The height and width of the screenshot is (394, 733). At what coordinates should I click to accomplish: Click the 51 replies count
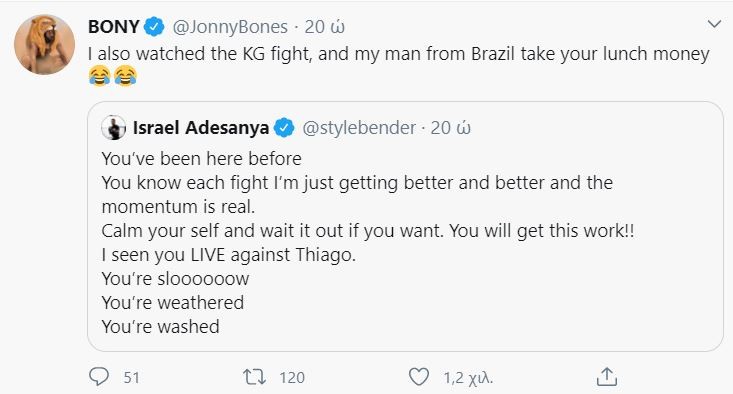(x=131, y=378)
